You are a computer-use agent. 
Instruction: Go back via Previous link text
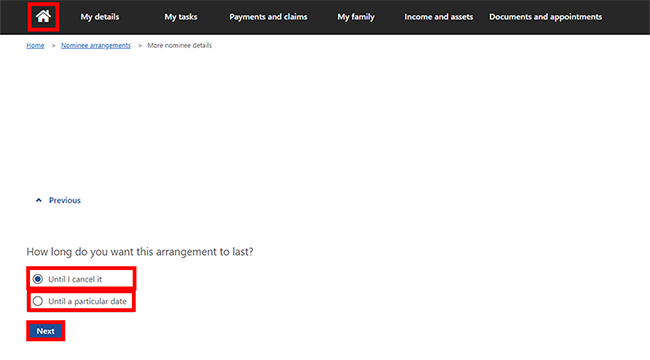point(65,200)
